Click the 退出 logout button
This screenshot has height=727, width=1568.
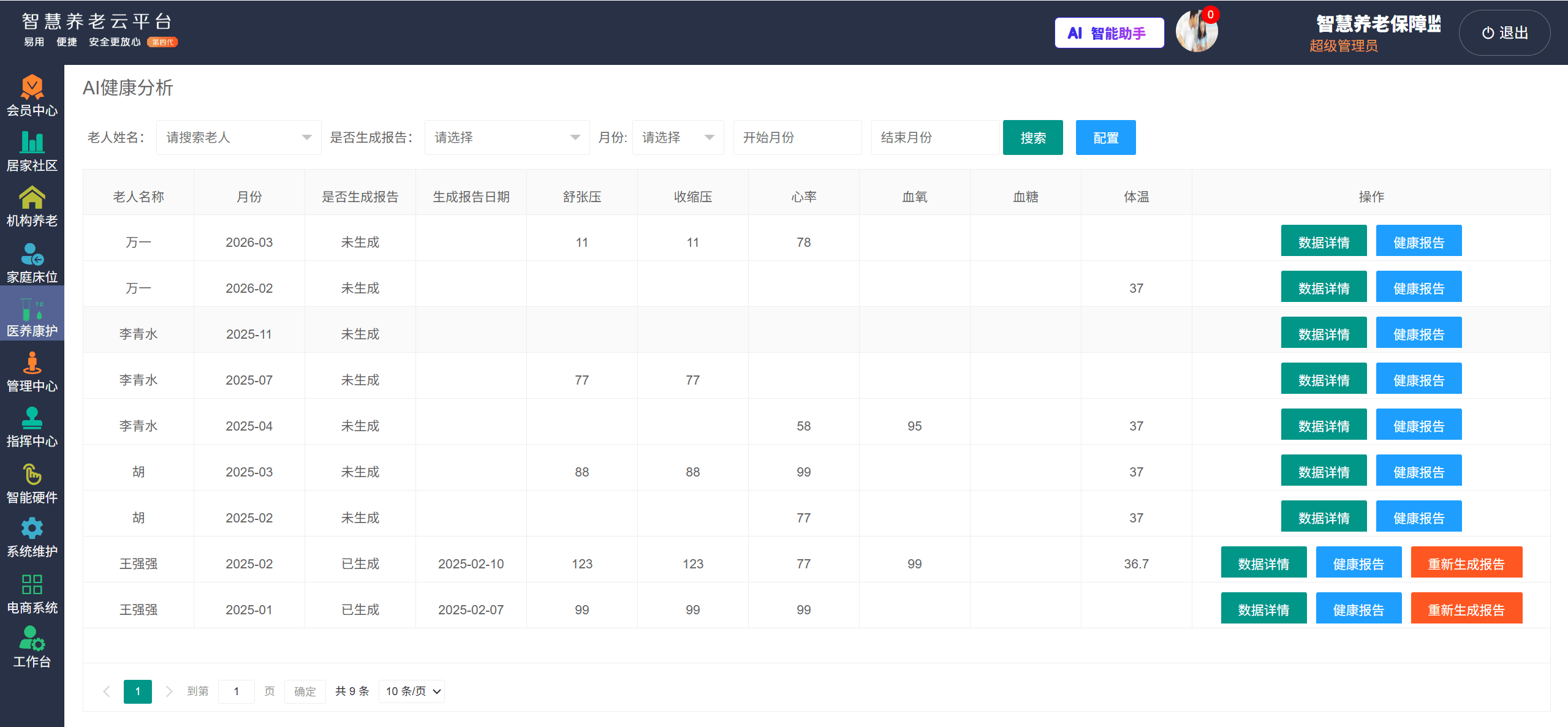(1504, 33)
